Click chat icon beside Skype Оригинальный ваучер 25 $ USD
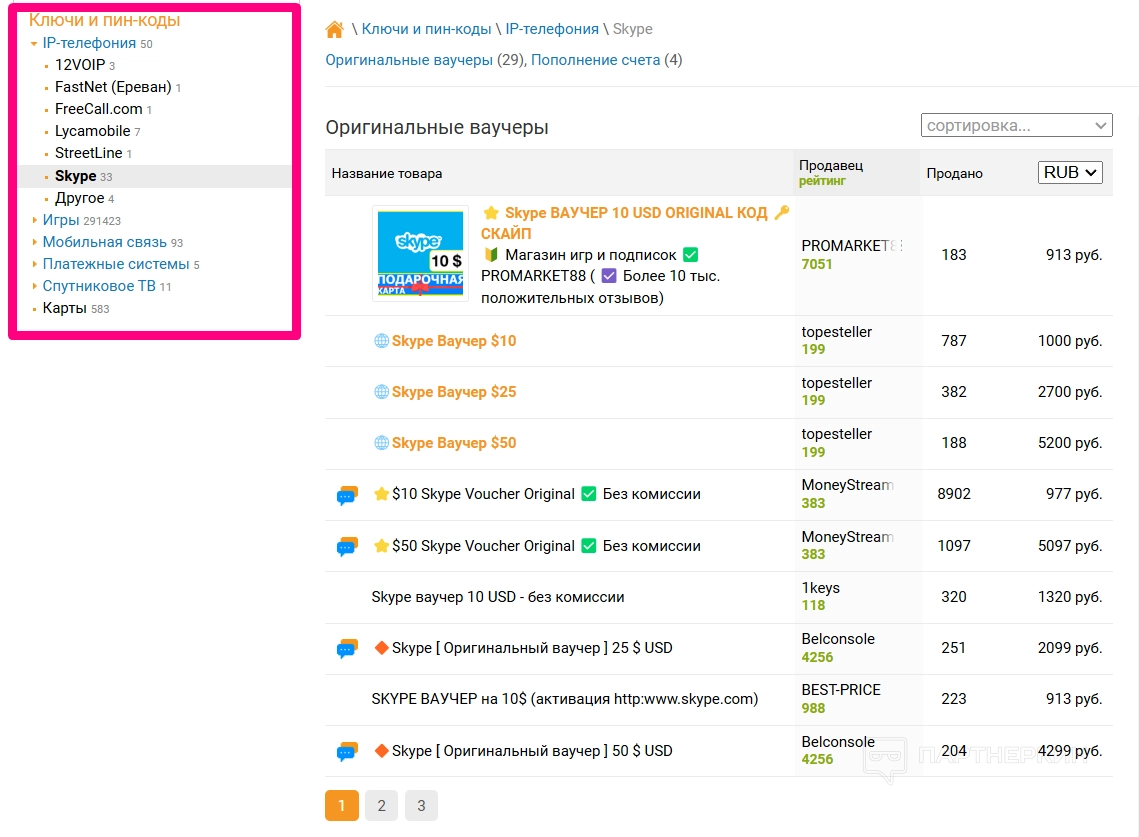The height and width of the screenshot is (837, 1139). pyautogui.click(x=347, y=649)
